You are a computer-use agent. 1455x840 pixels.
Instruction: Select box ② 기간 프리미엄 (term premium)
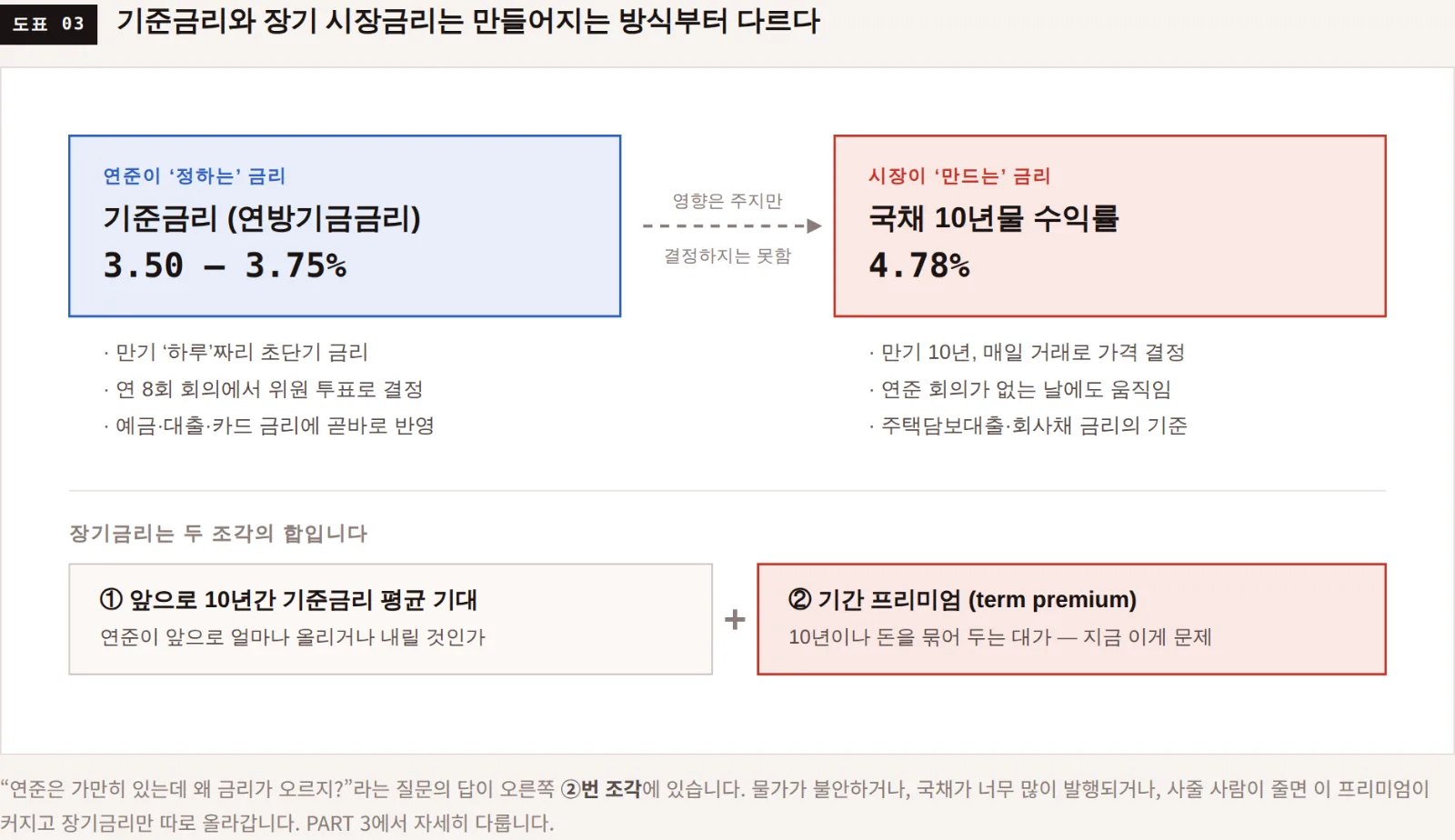tap(1071, 619)
